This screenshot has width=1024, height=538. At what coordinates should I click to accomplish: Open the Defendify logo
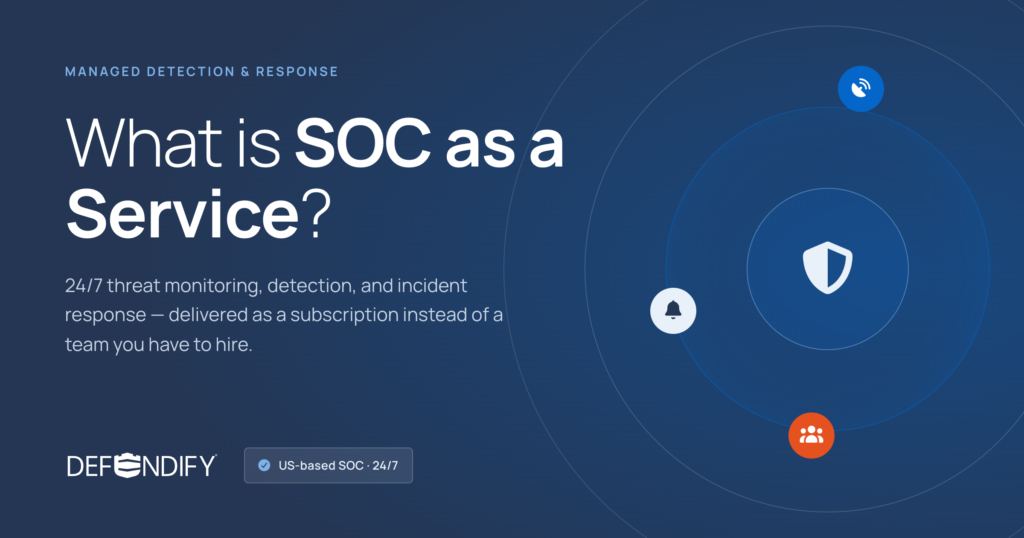click(142, 466)
